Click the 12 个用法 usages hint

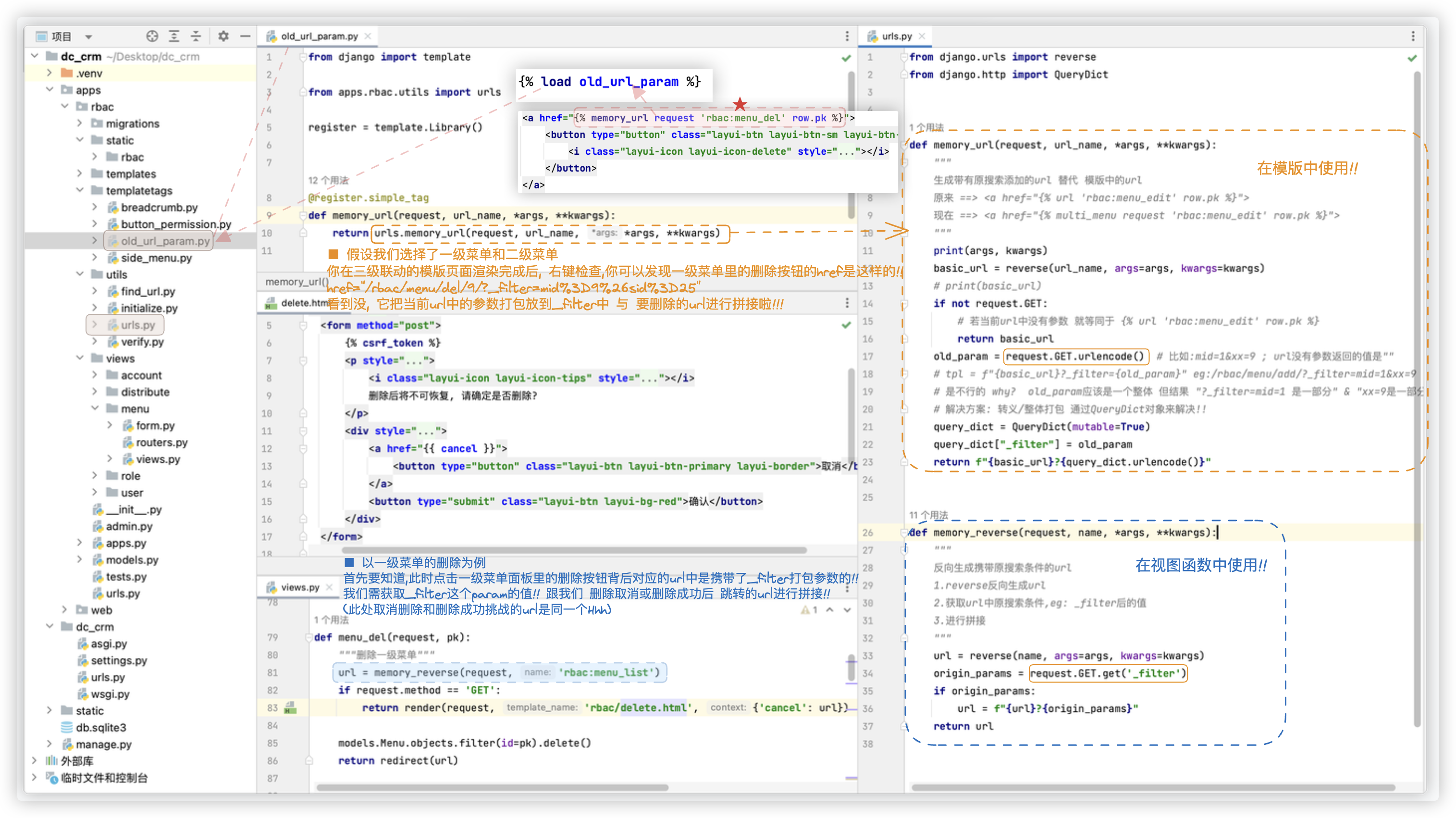pyautogui.click(x=328, y=180)
